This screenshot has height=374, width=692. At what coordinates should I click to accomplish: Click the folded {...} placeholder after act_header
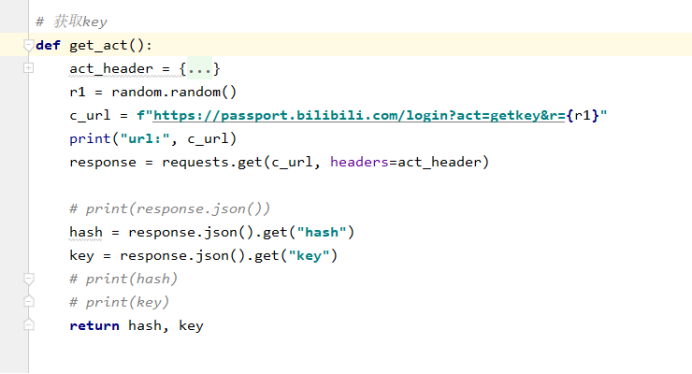point(199,68)
